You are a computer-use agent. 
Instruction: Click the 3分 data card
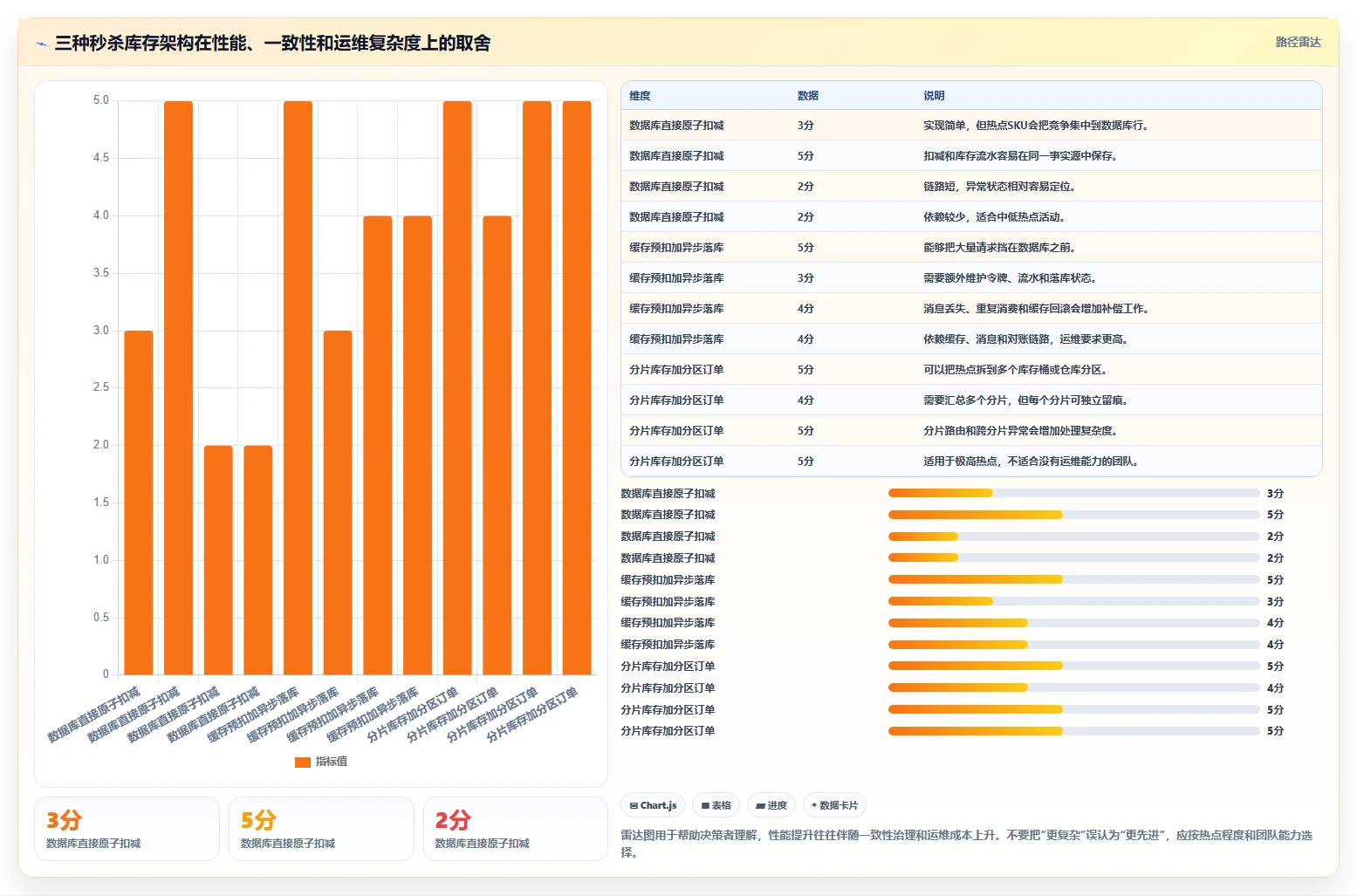point(127,829)
